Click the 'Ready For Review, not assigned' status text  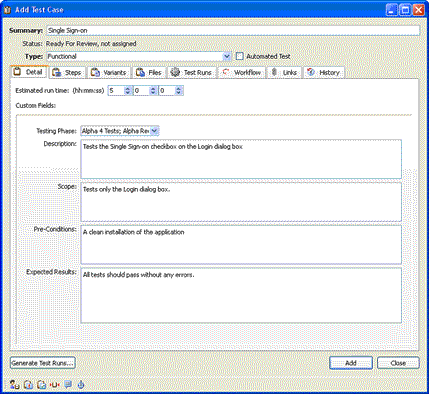pos(91,44)
